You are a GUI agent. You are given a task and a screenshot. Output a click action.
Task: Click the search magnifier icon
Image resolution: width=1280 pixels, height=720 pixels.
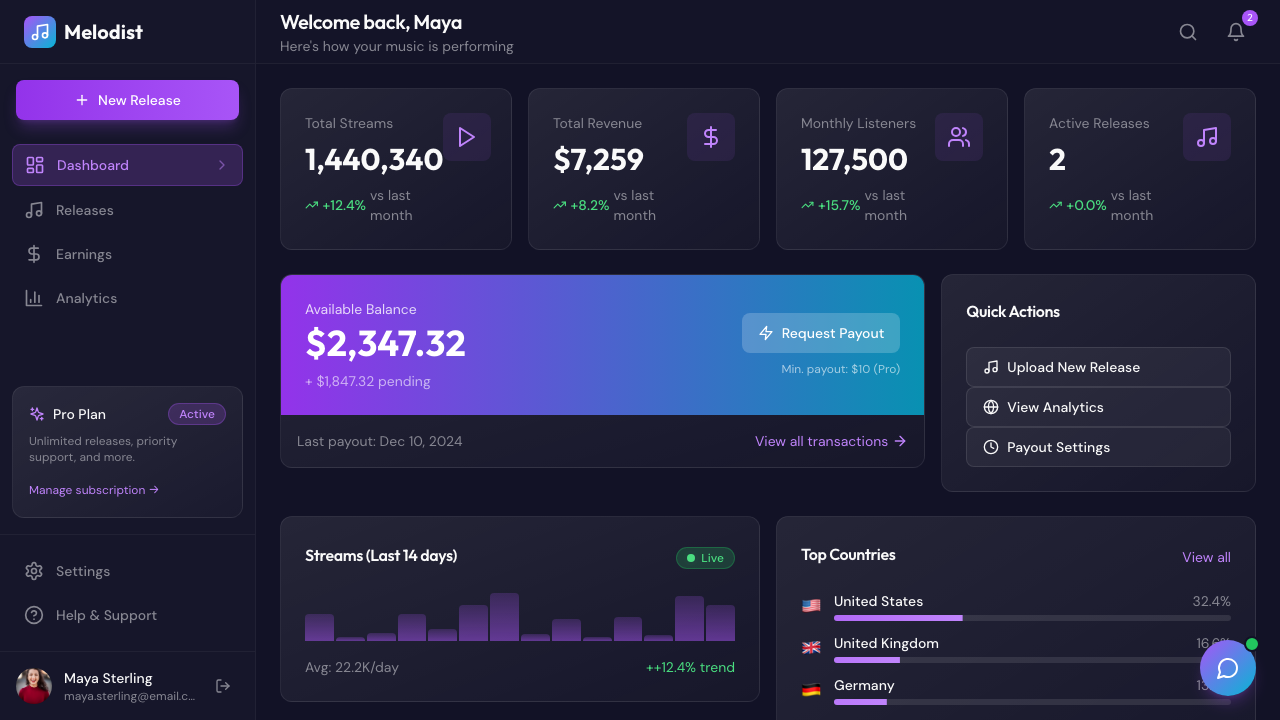[1188, 32]
